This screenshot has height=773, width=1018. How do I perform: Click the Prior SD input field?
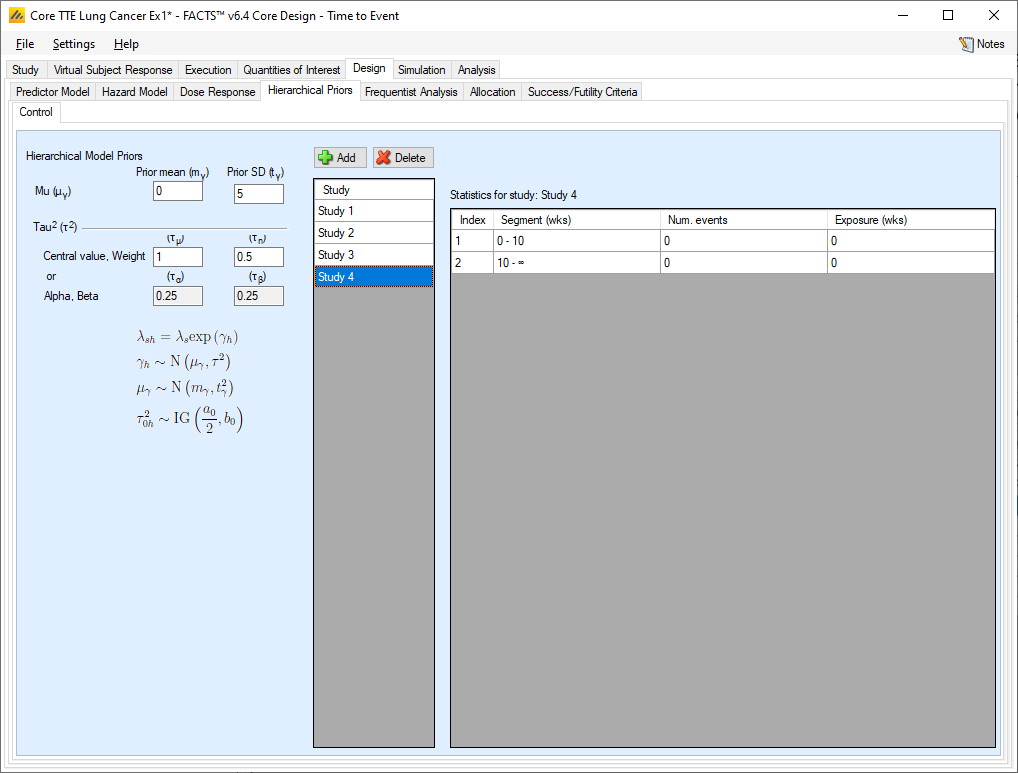tap(258, 194)
